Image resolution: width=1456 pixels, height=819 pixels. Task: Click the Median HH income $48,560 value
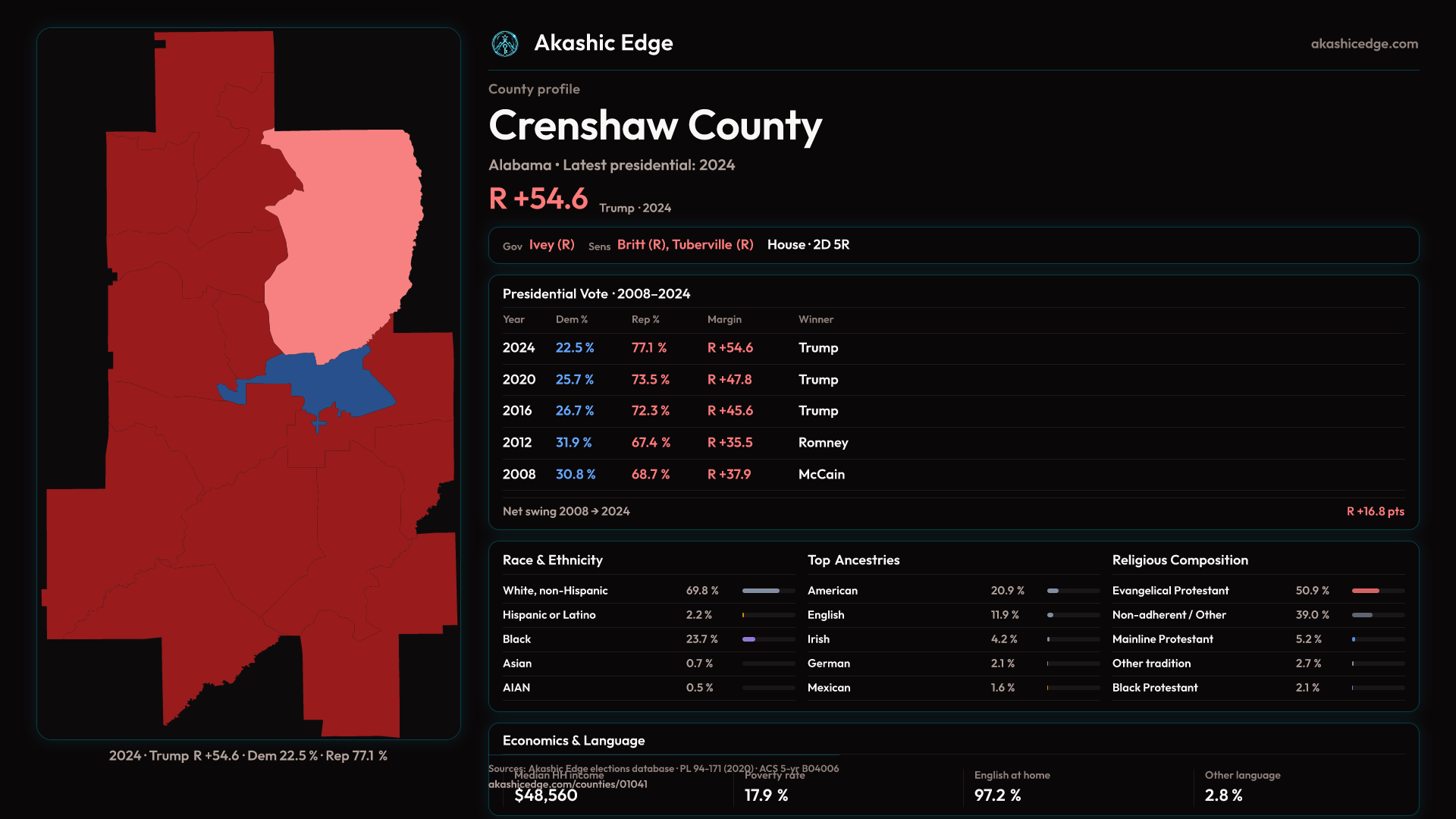click(545, 795)
